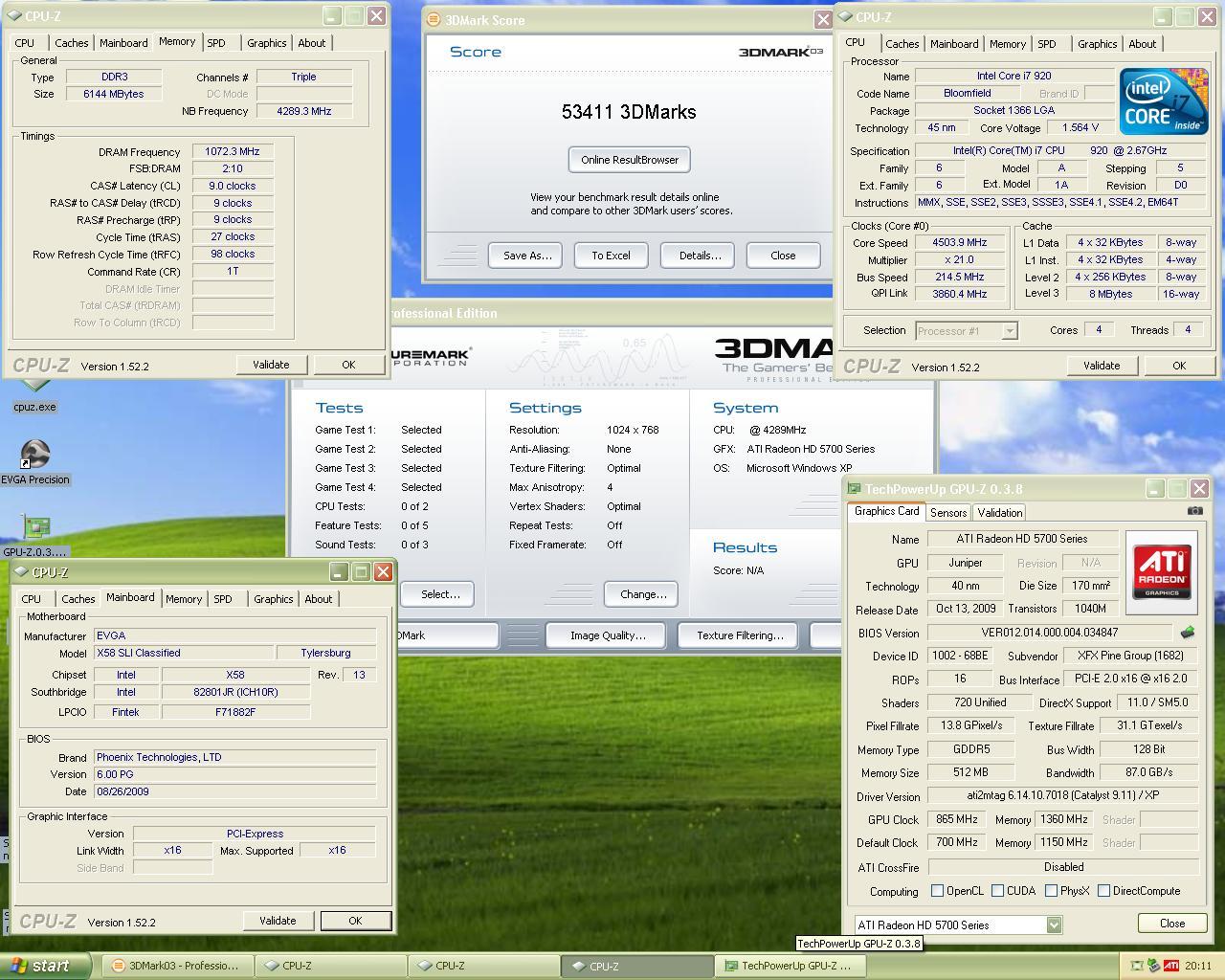Open Memory tab in CPU-Z Mainboard window
Image resolution: width=1225 pixels, height=980 pixels.
pyautogui.click(x=184, y=599)
